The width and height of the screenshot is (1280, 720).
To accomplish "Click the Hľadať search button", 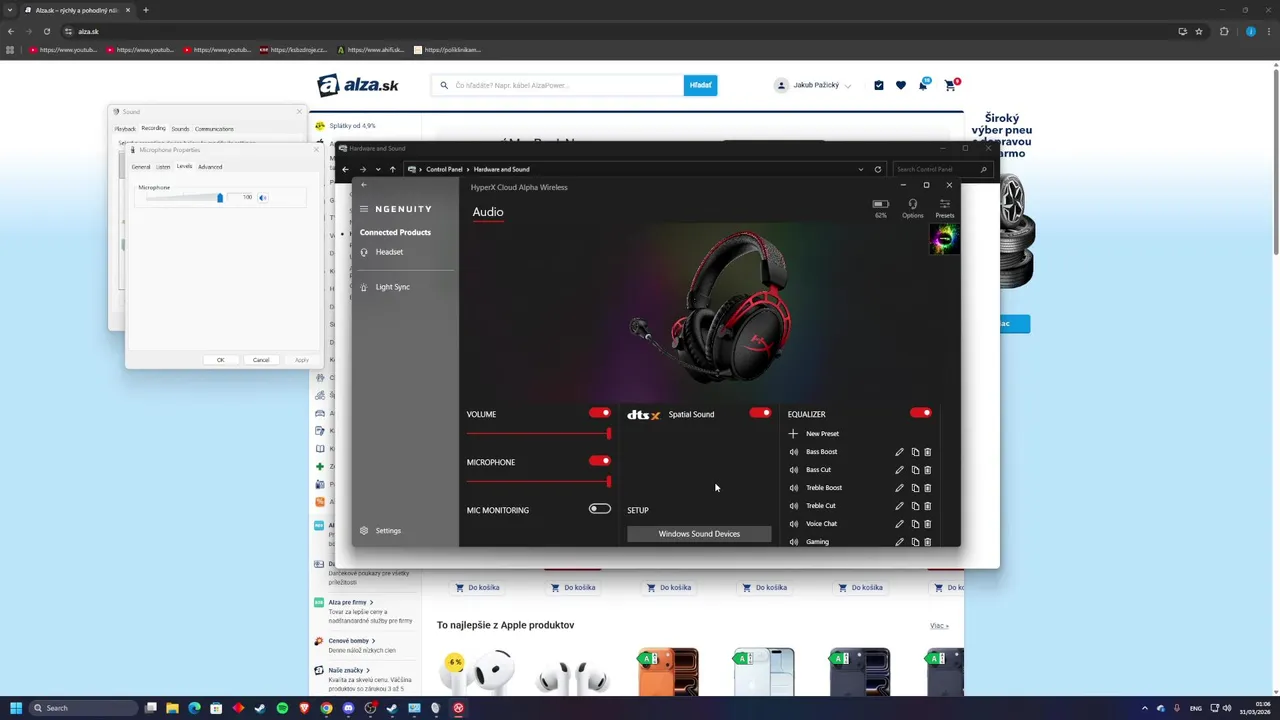I will [700, 85].
